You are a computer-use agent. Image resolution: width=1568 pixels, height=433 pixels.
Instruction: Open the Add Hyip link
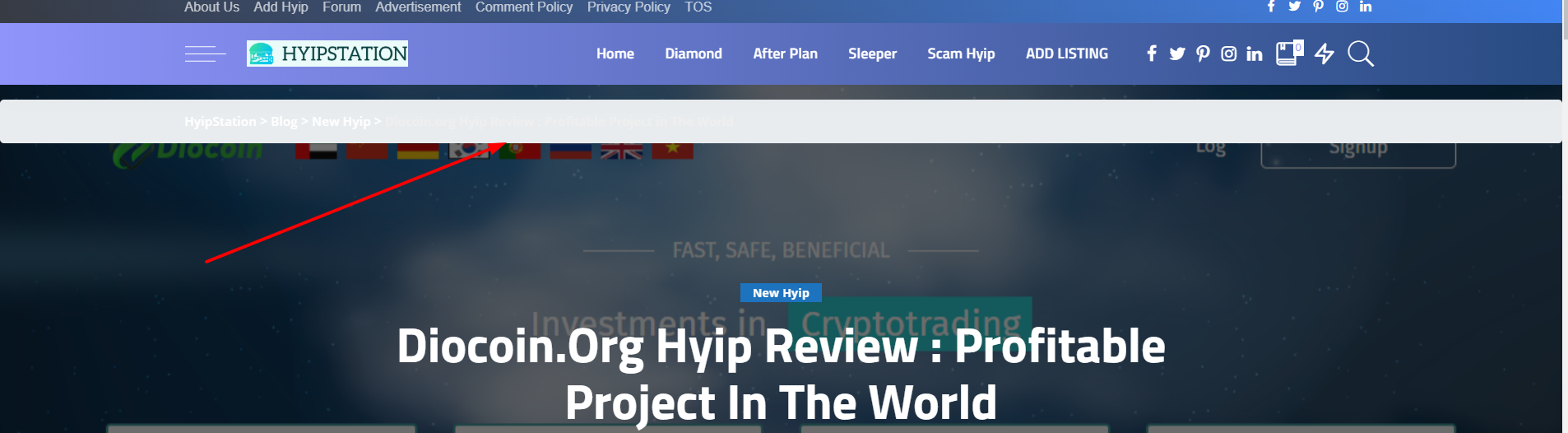click(281, 7)
